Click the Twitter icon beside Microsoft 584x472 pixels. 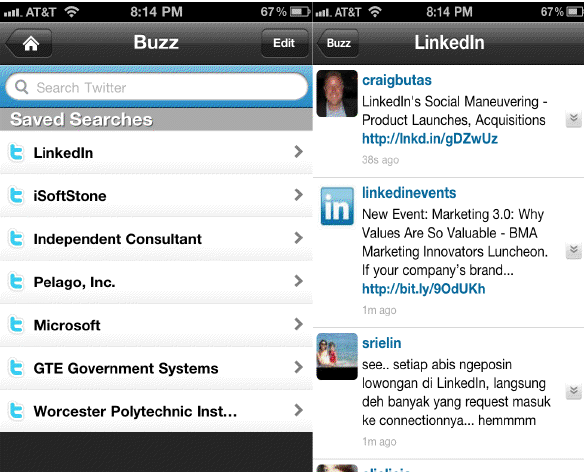[16, 324]
